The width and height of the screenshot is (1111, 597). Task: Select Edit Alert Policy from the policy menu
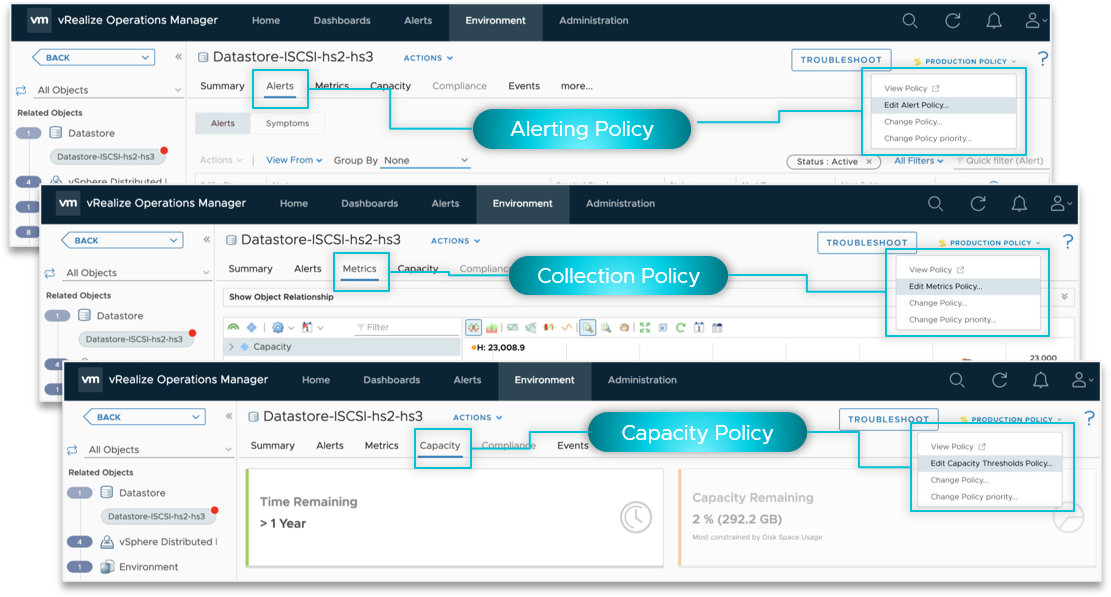click(x=916, y=105)
